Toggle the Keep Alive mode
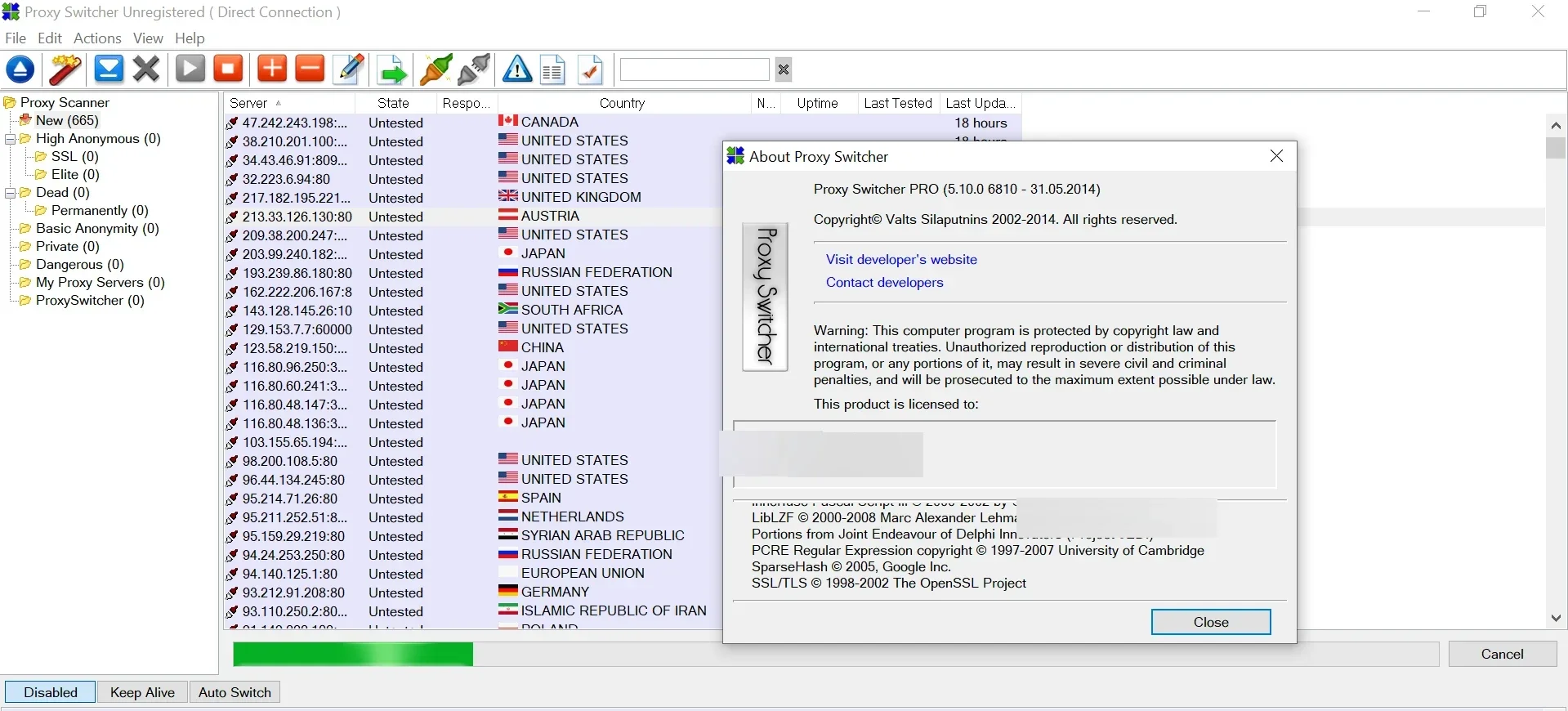Image resolution: width=1568 pixels, height=711 pixels. pyautogui.click(x=142, y=692)
